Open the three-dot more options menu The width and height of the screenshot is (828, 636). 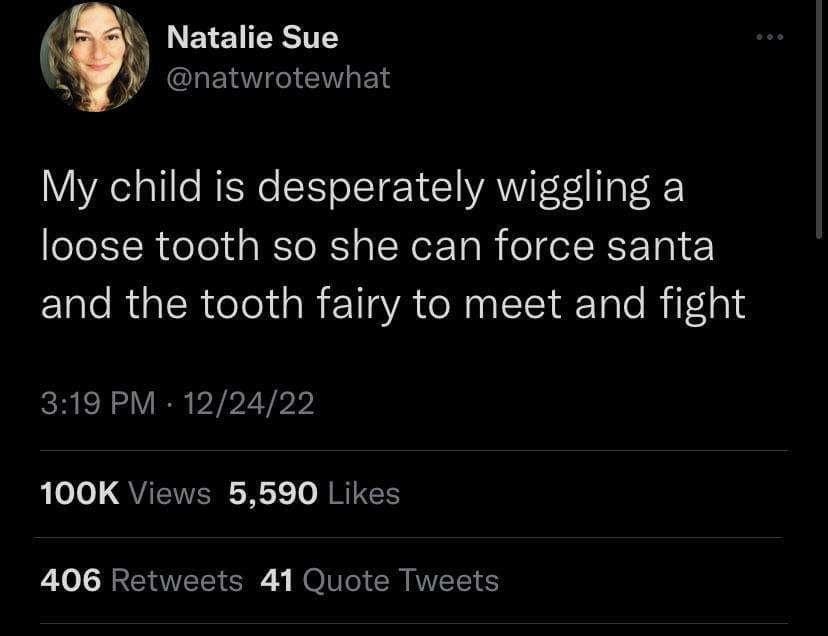771,38
